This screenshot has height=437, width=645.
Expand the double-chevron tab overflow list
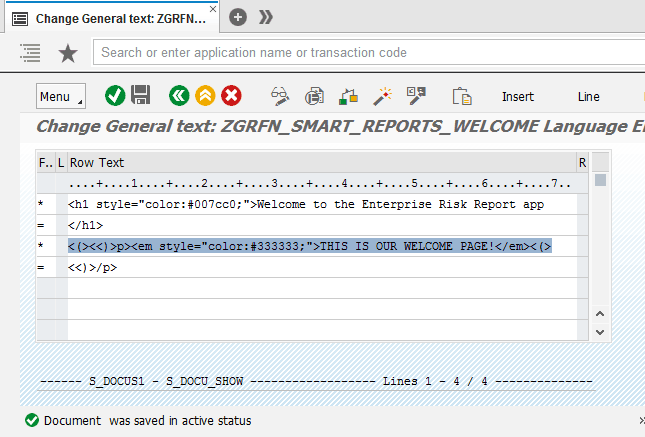[x=265, y=17]
